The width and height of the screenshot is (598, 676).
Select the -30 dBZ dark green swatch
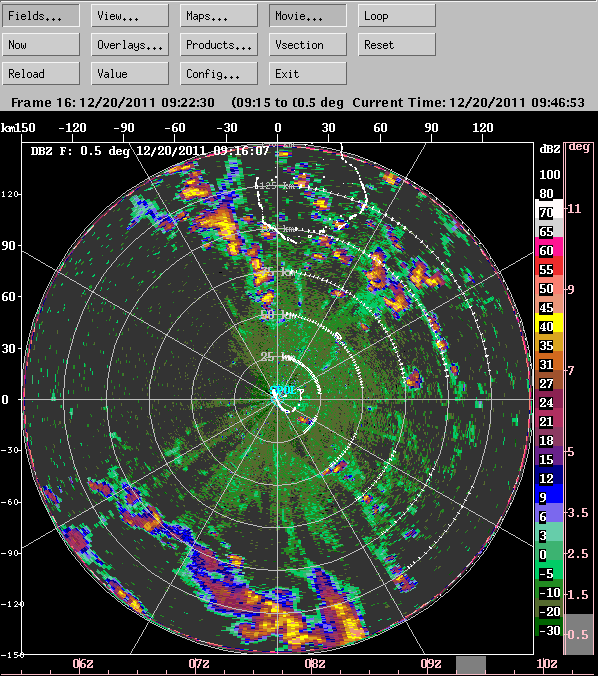point(549,626)
